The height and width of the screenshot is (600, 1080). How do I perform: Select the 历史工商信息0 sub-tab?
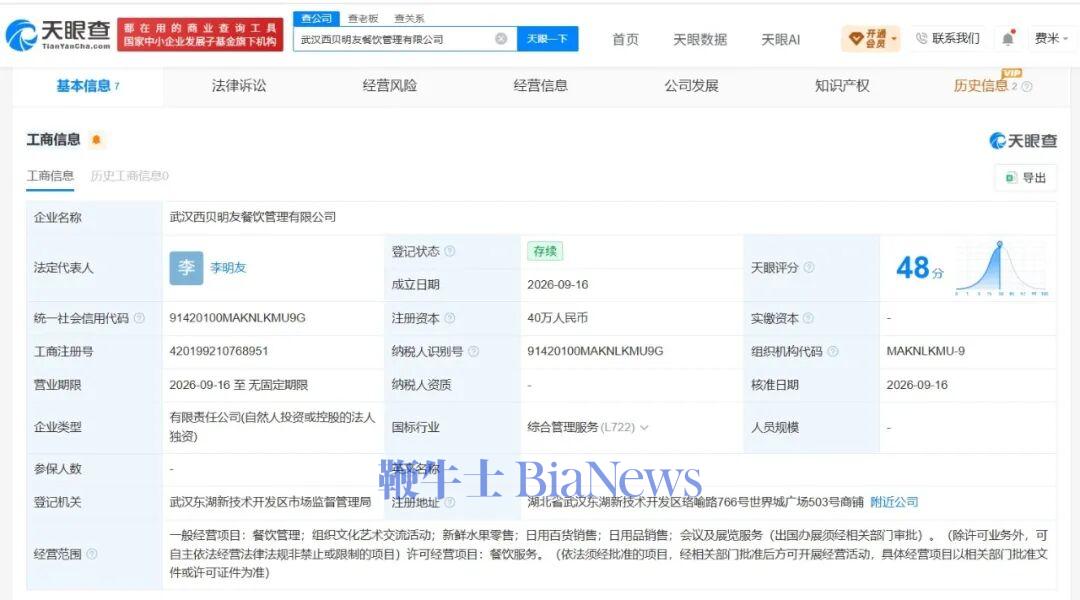pos(129,176)
